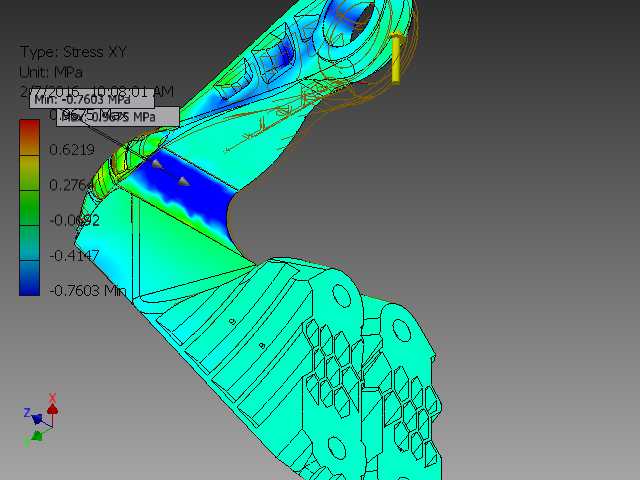This screenshot has width=640, height=480.
Task: Click the 'Type: Stress XY' heading text
Action: pyautogui.click(x=74, y=52)
